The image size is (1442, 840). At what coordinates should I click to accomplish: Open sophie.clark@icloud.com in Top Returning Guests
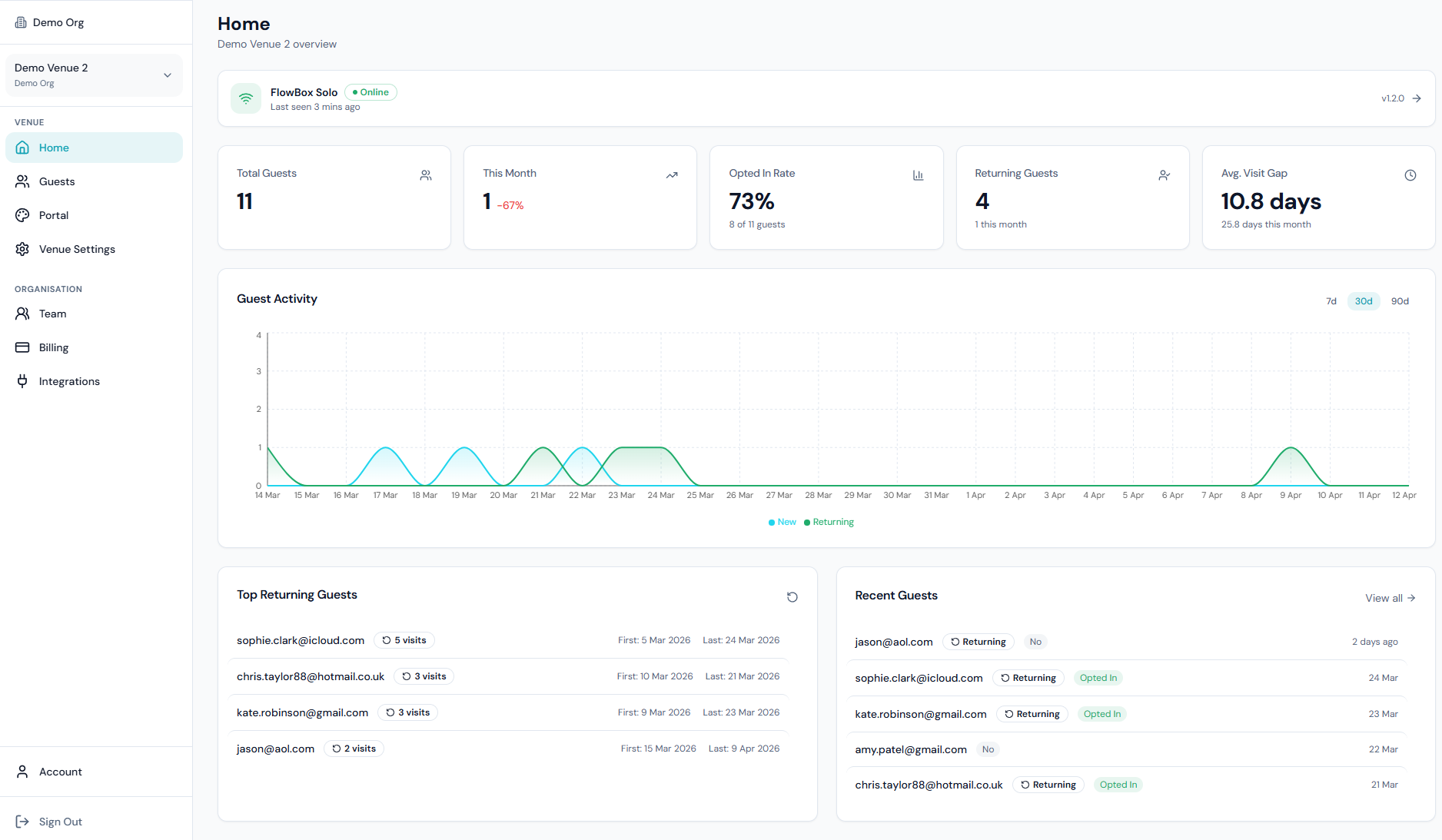pyautogui.click(x=301, y=640)
